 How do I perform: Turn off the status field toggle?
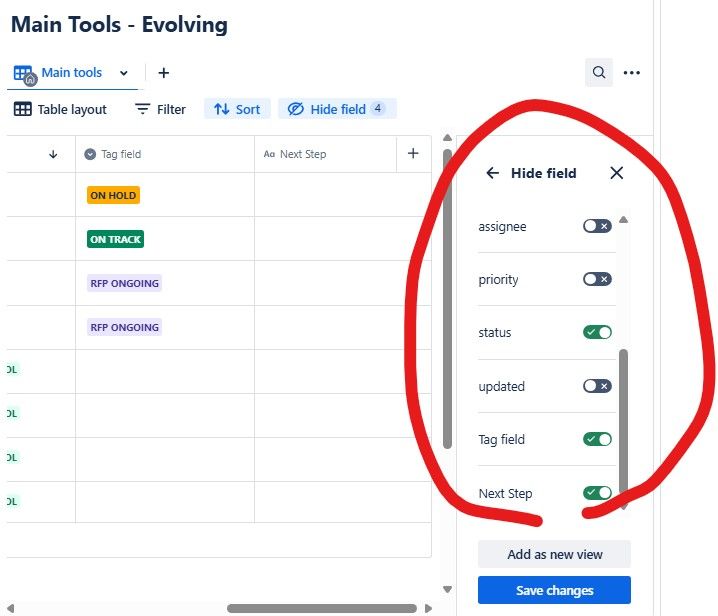pyautogui.click(x=597, y=332)
